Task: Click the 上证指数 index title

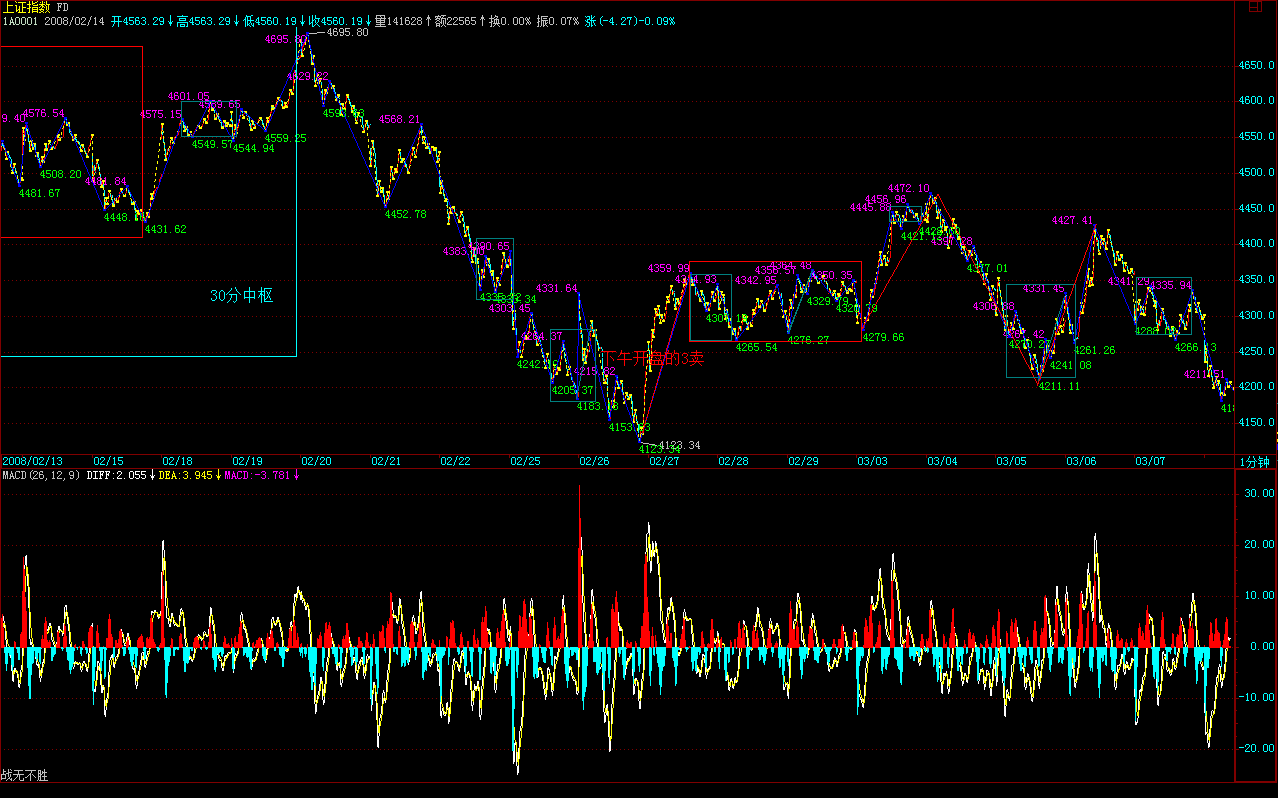Action: click(27, 7)
